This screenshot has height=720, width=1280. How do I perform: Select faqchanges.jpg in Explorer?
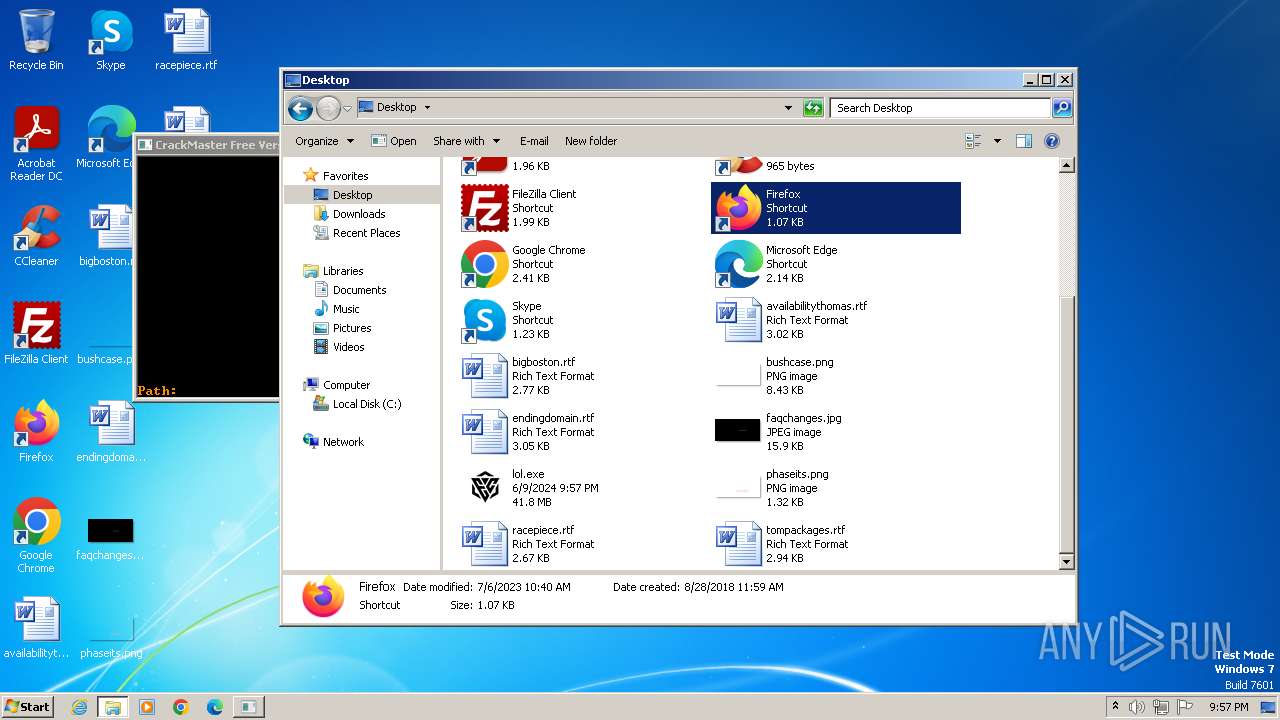pos(837,432)
